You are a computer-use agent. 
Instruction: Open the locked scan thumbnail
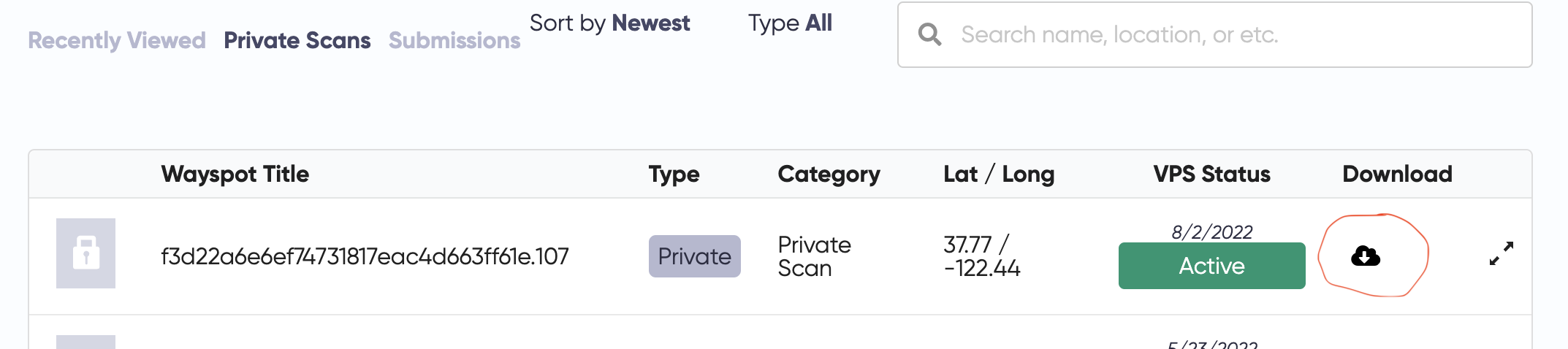[x=85, y=253]
